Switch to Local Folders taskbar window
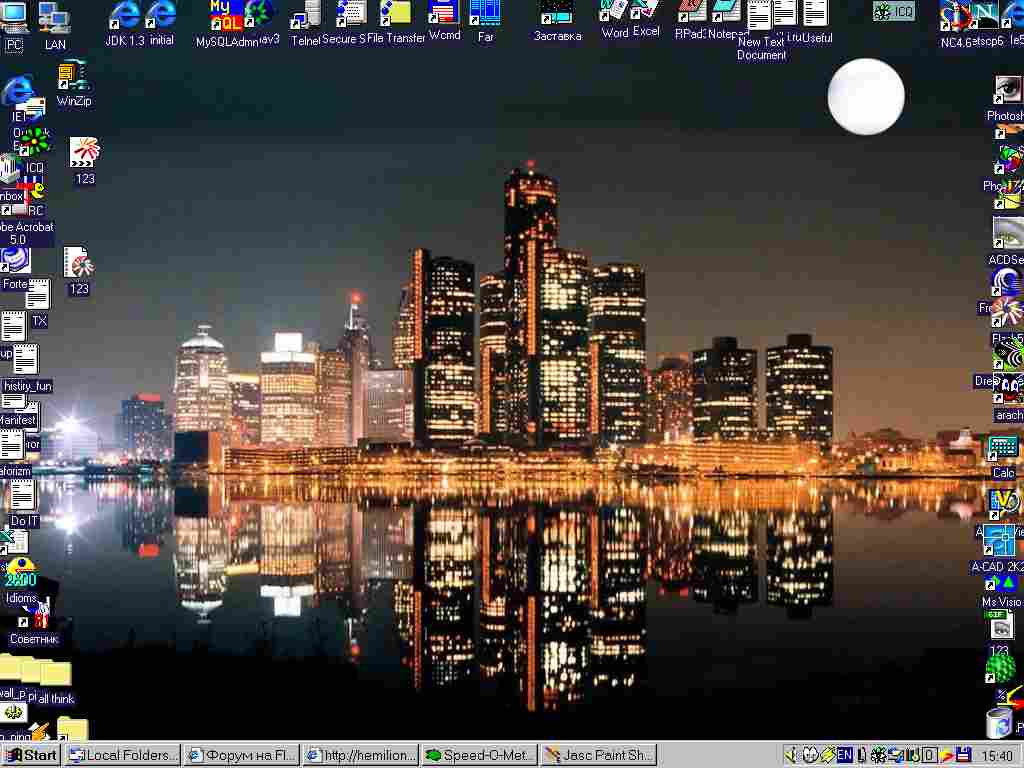Screen dimensions: 1024x768 coord(123,756)
